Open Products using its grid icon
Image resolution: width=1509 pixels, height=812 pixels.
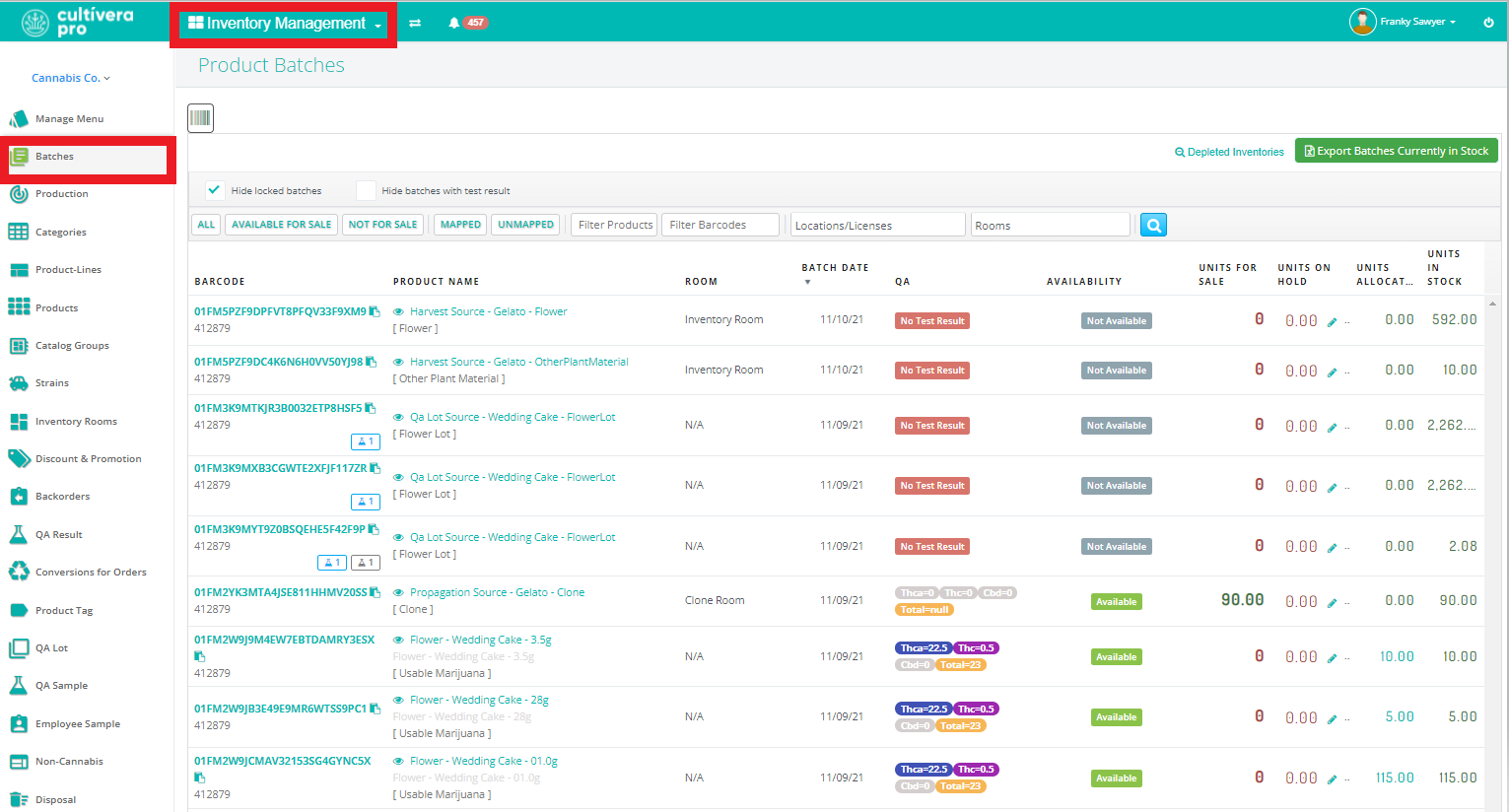coord(18,307)
